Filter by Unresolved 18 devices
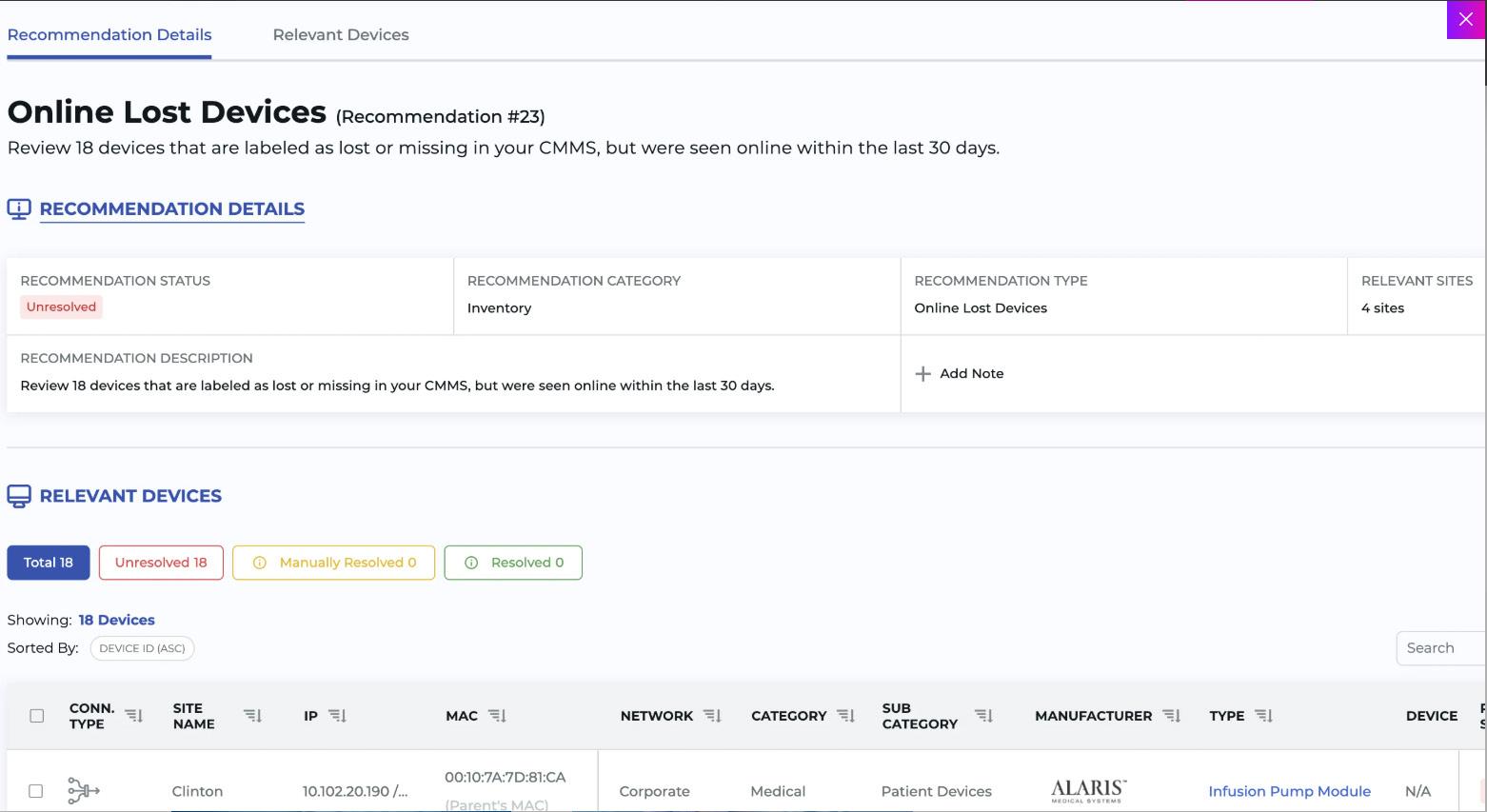 point(161,563)
